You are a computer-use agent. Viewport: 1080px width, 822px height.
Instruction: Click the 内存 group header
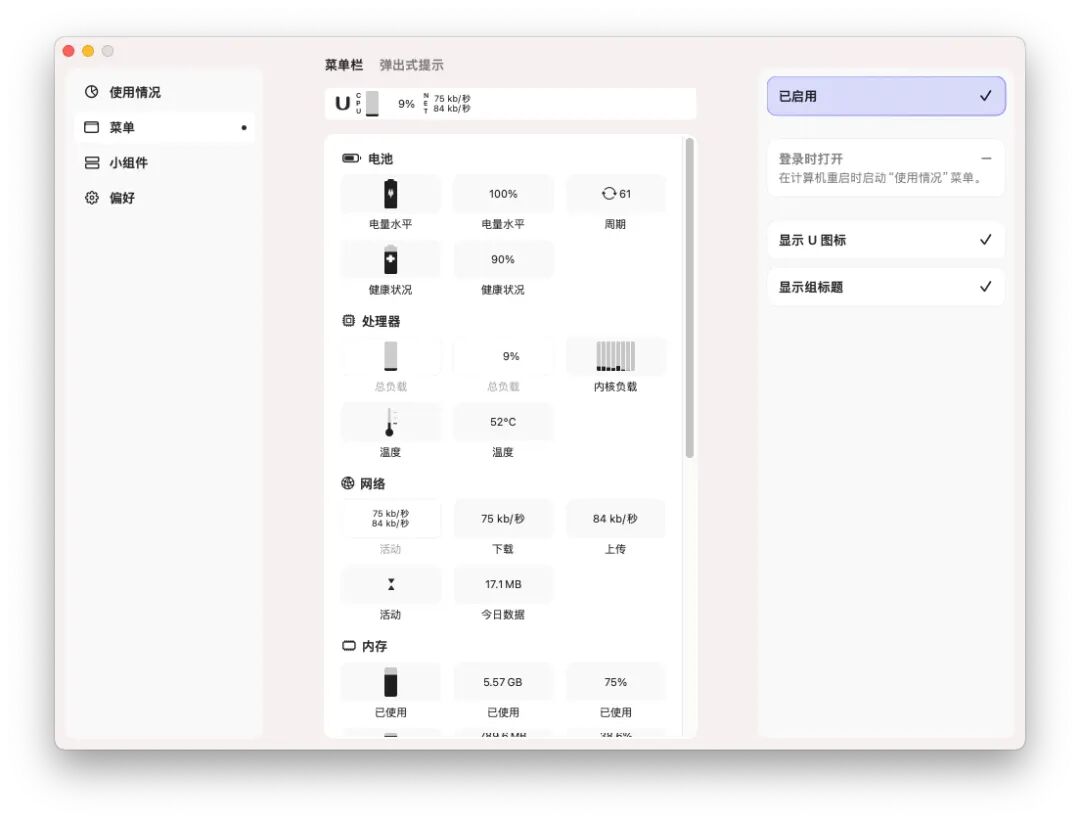click(365, 646)
